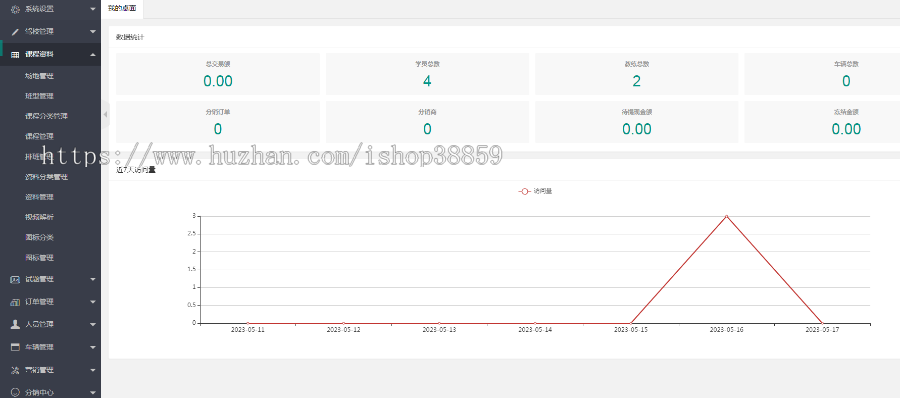Screen dimensions: 900x398
Task: Click the 待提现金额 card value 0.00
Action: click(637, 129)
